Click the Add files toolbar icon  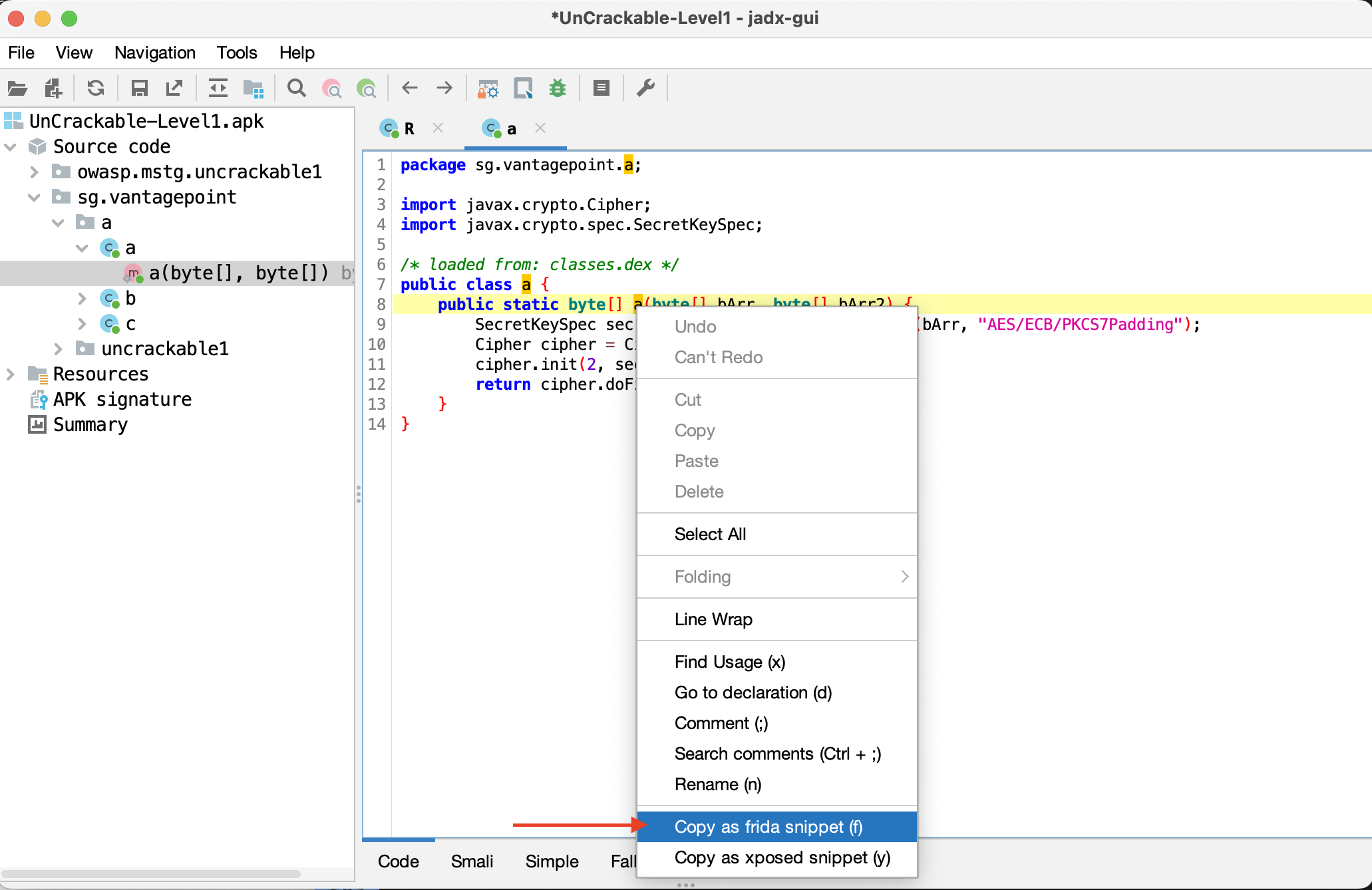(x=53, y=88)
